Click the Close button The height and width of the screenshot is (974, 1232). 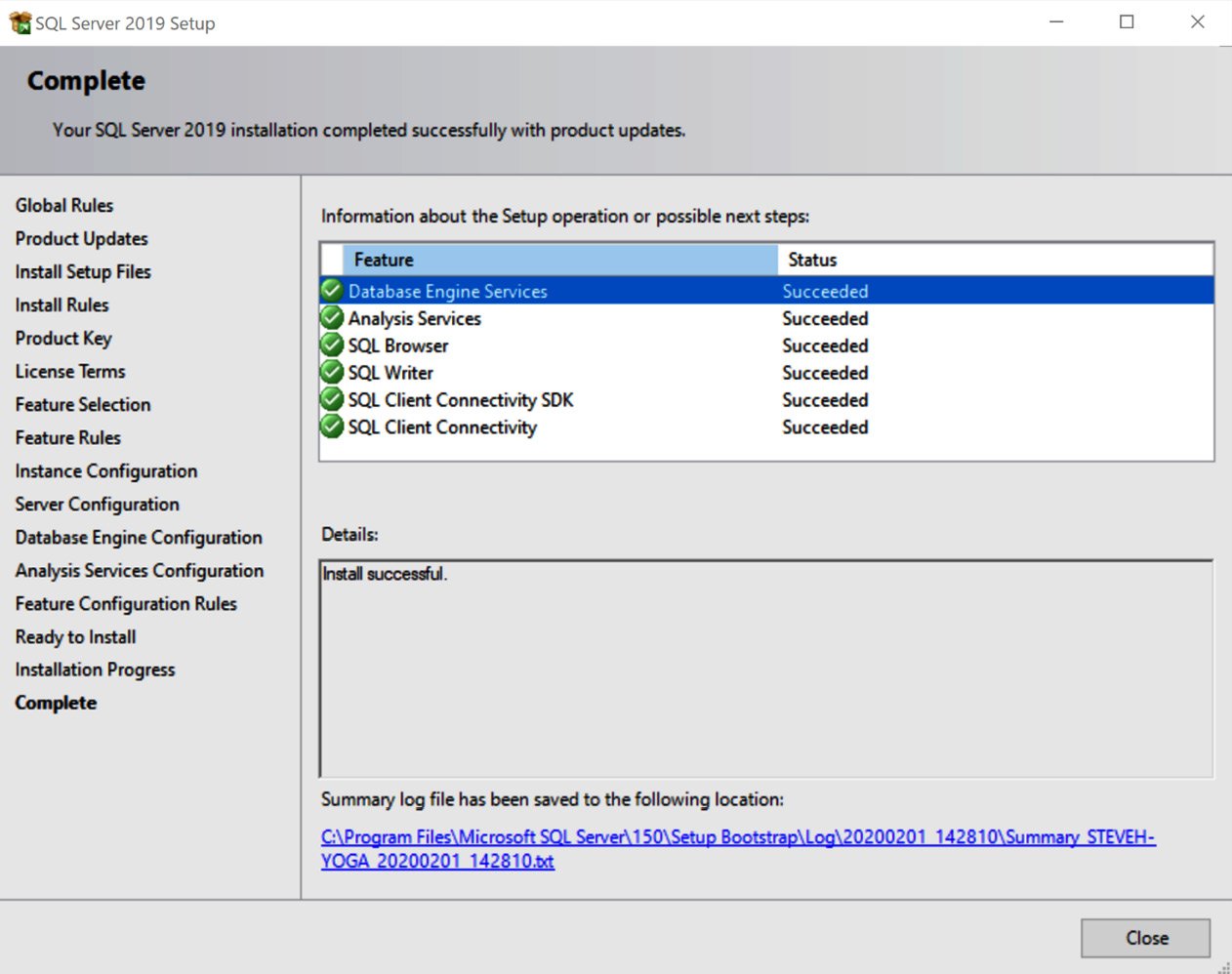[x=1146, y=938]
